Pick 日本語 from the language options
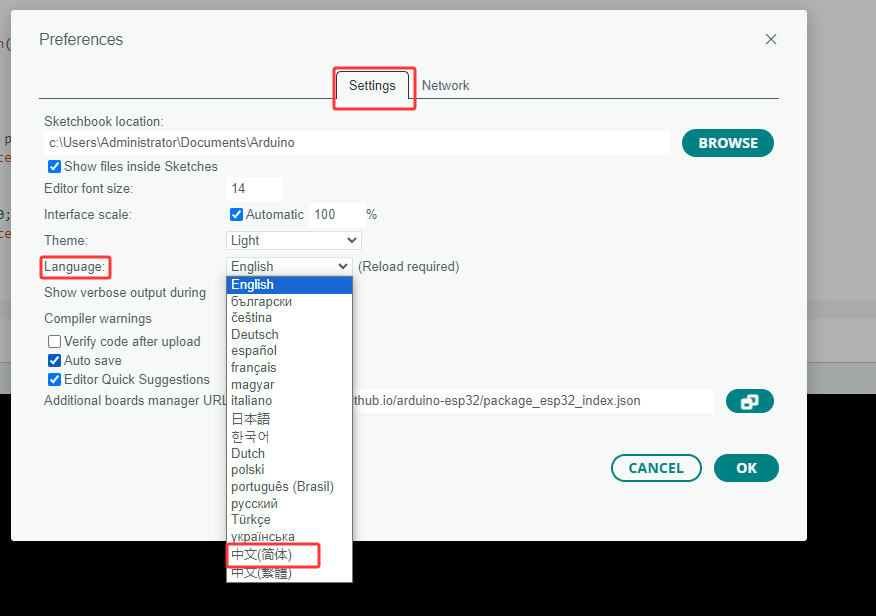This screenshot has height=616, width=876. click(251, 419)
